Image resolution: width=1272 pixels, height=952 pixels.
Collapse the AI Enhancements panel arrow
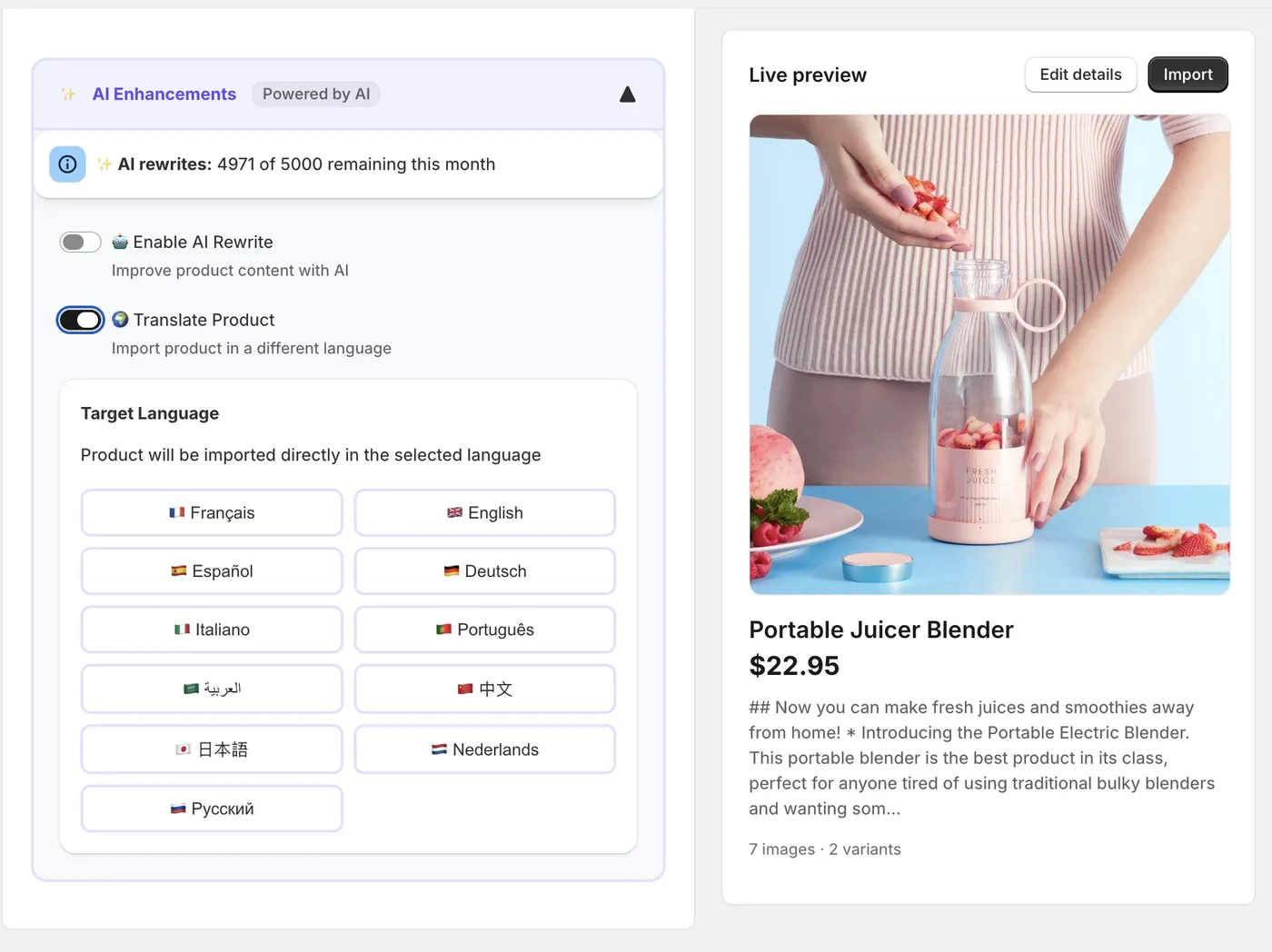point(627,94)
